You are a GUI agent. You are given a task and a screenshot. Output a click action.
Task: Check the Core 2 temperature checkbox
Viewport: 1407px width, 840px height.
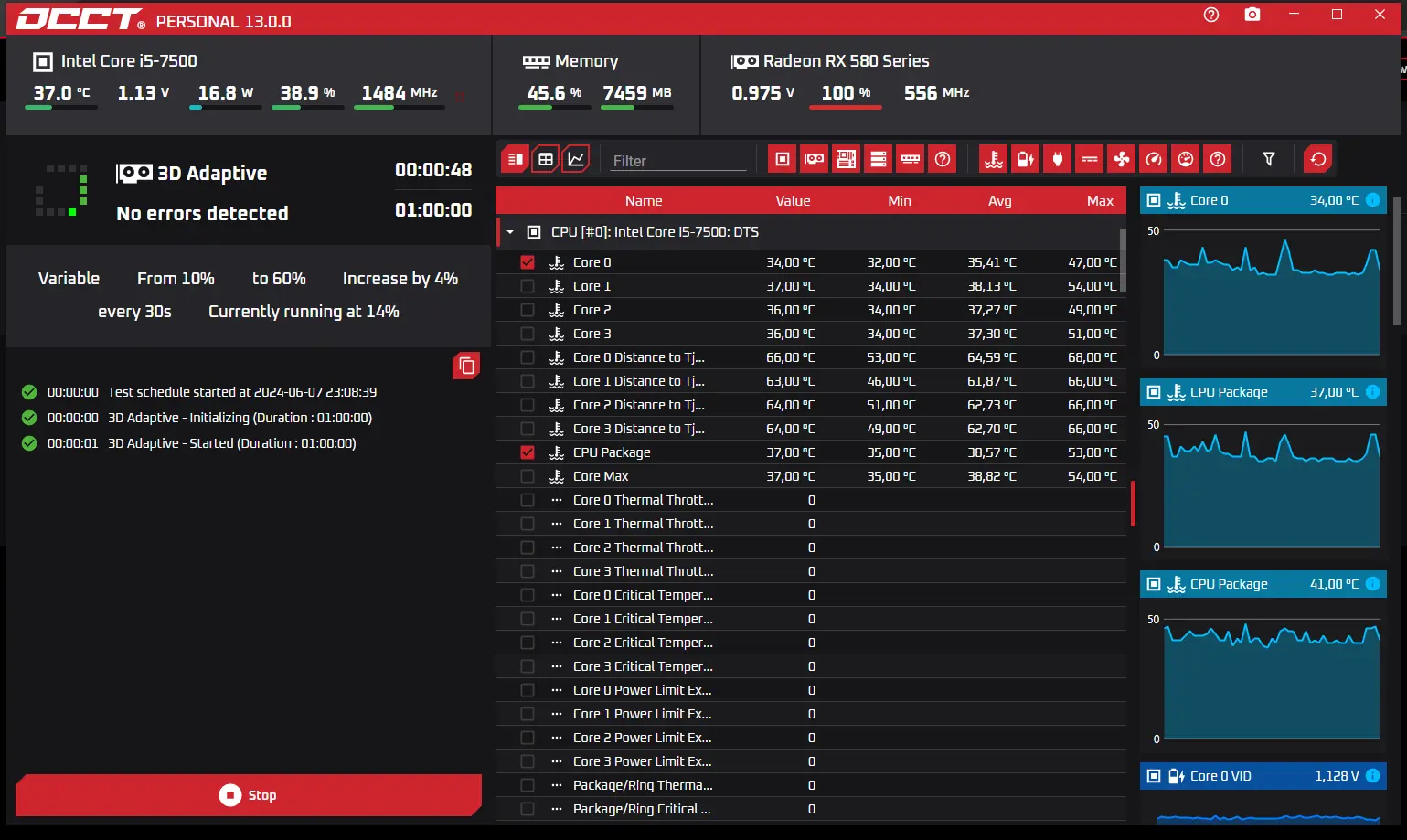click(528, 310)
